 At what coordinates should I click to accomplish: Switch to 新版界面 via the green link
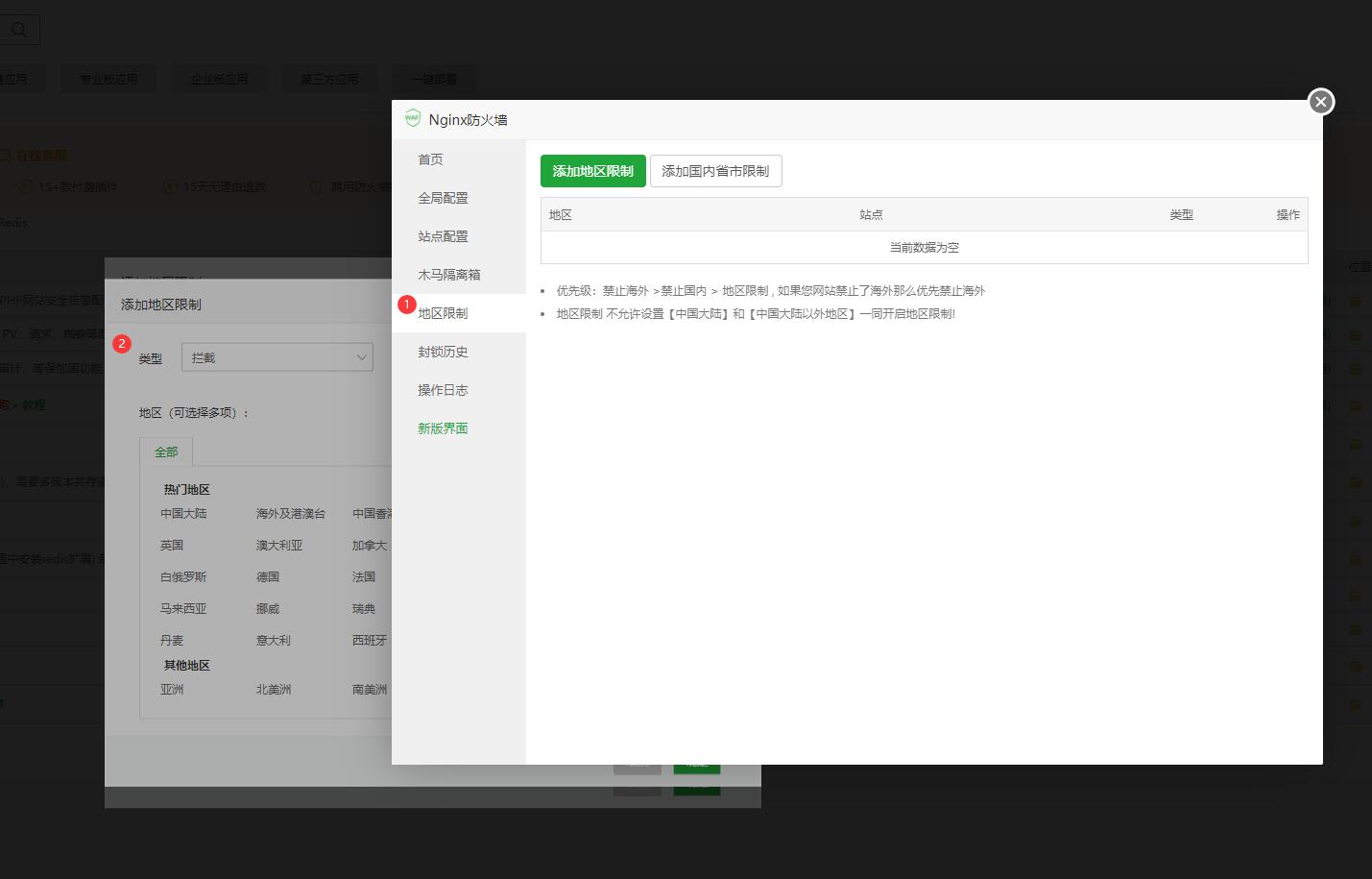click(443, 428)
